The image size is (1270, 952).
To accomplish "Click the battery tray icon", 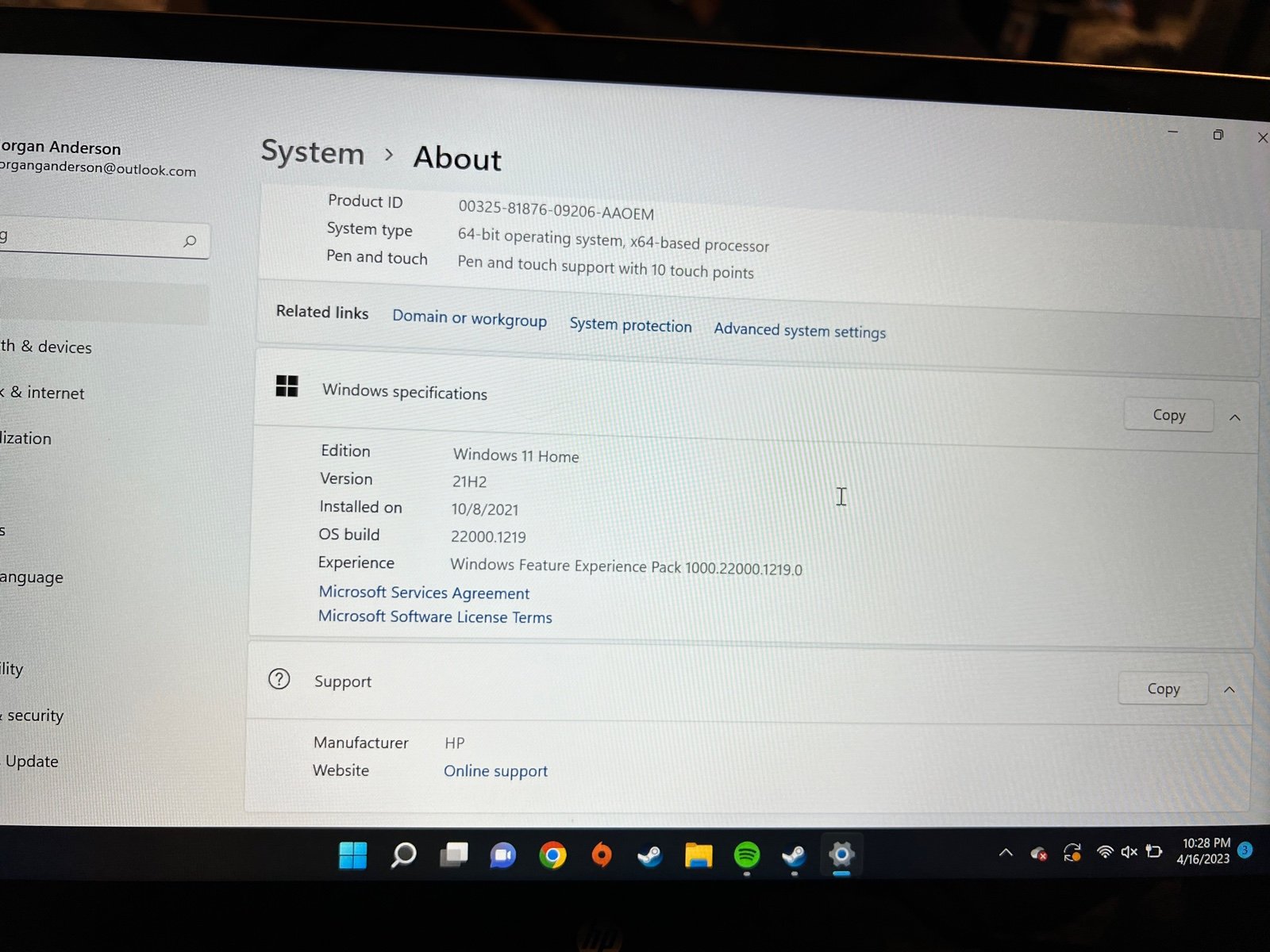I will (x=1154, y=852).
